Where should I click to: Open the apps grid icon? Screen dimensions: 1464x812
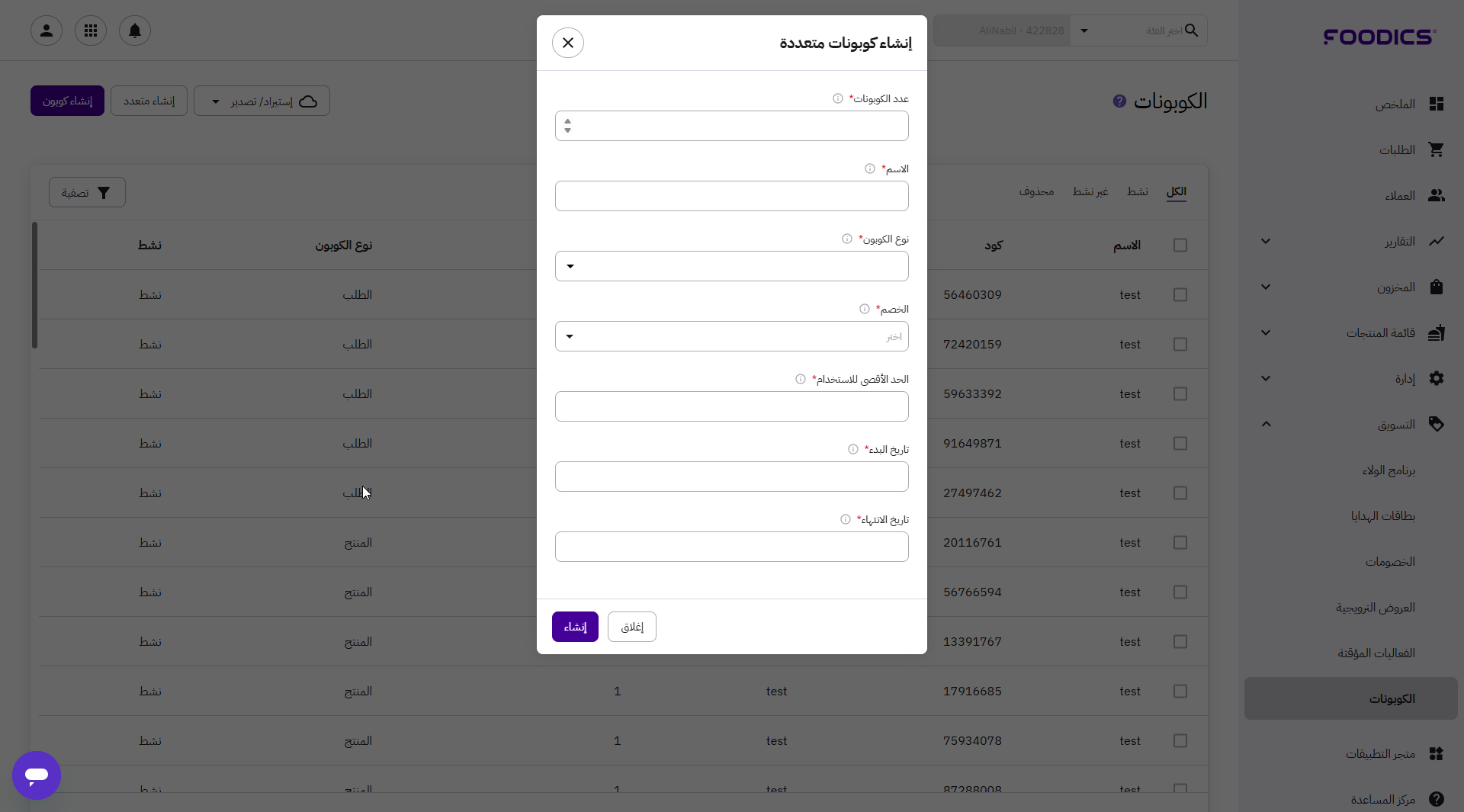(x=91, y=30)
